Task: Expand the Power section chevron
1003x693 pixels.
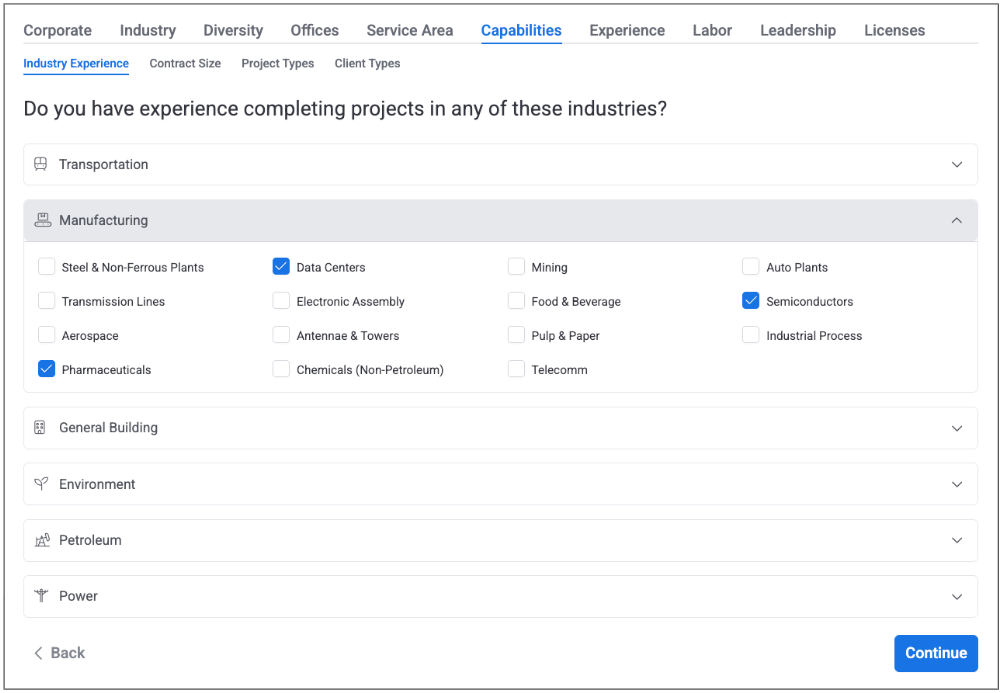Action: tap(957, 596)
